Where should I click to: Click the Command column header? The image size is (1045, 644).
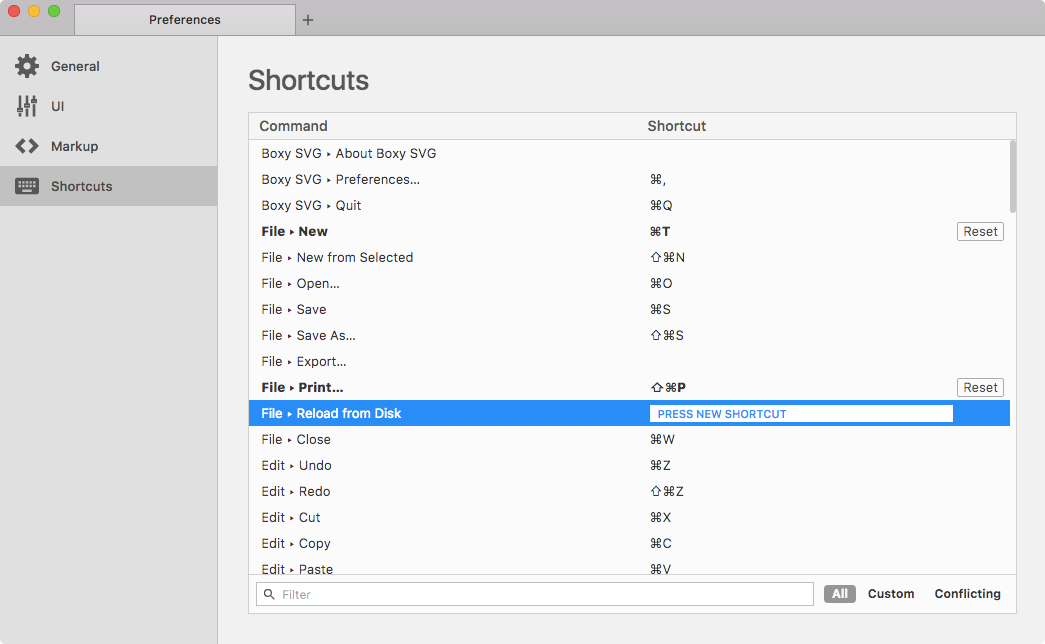[x=293, y=126]
